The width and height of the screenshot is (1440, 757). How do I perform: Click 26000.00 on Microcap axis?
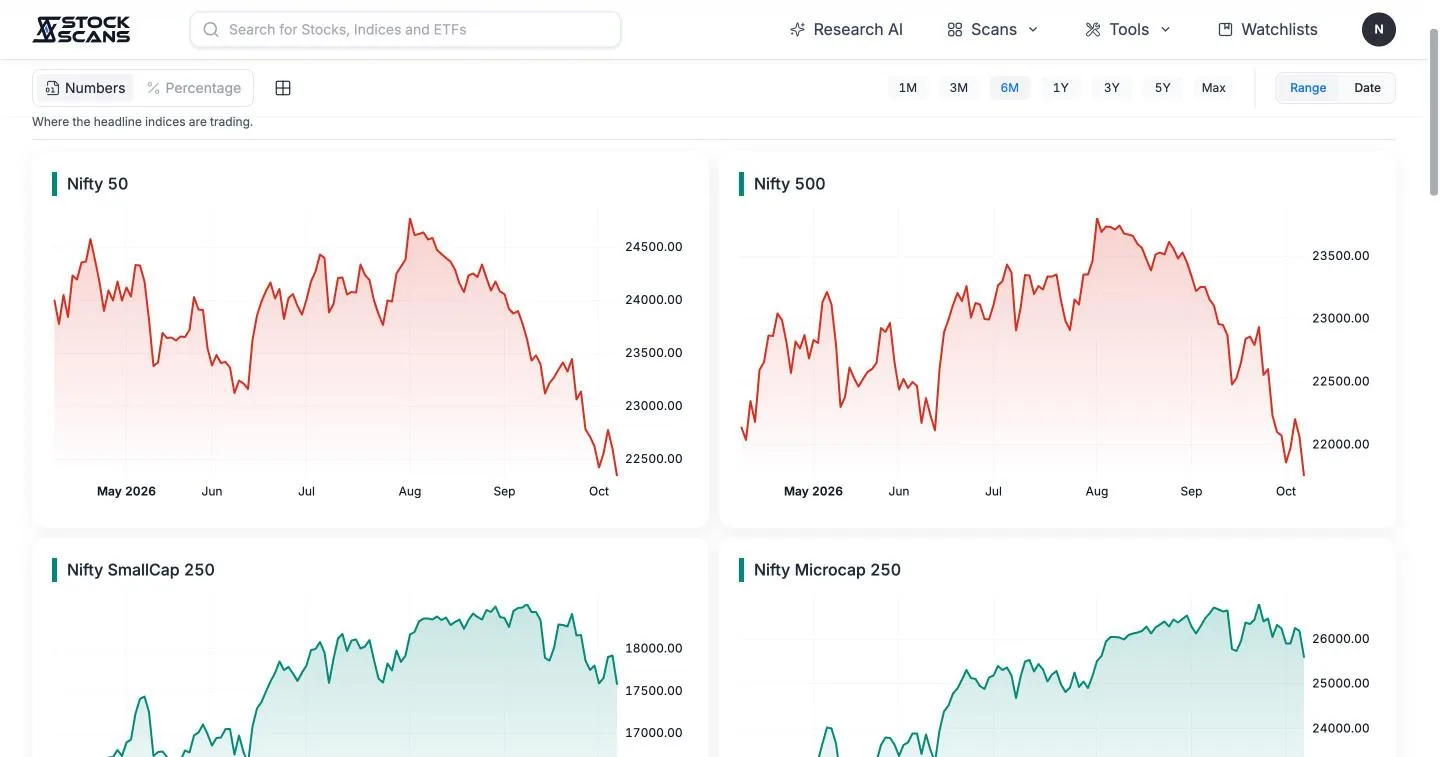pos(1340,639)
